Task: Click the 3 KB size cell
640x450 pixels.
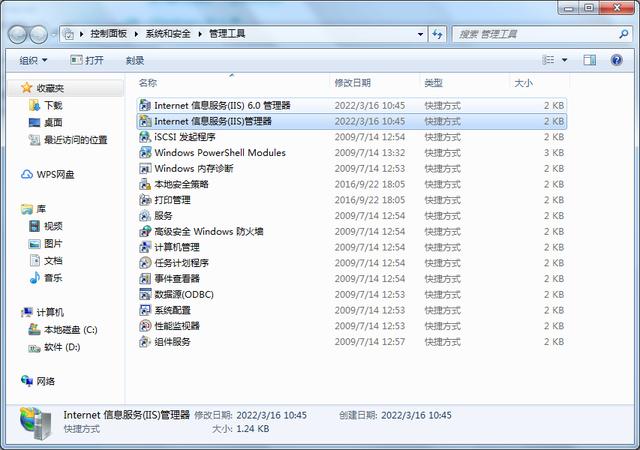Action: tap(554, 153)
